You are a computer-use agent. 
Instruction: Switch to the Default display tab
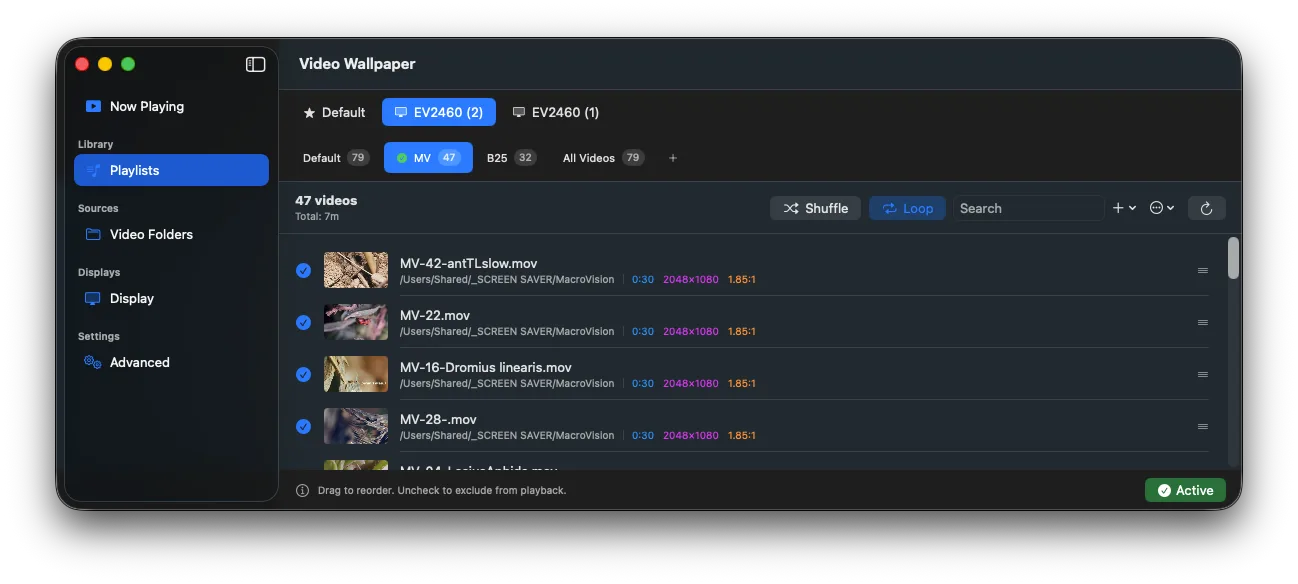[x=334, y=112]
